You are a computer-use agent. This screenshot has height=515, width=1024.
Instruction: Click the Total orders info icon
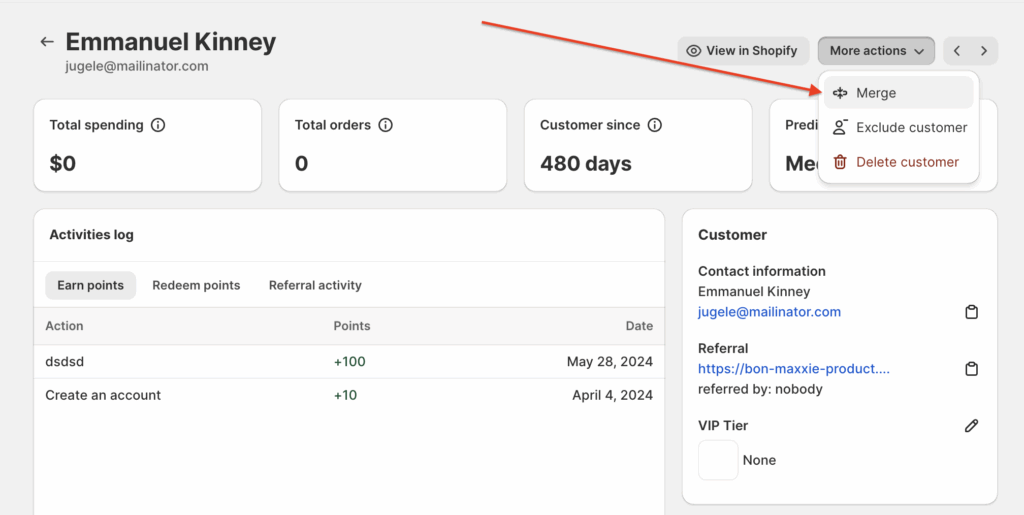385,126
